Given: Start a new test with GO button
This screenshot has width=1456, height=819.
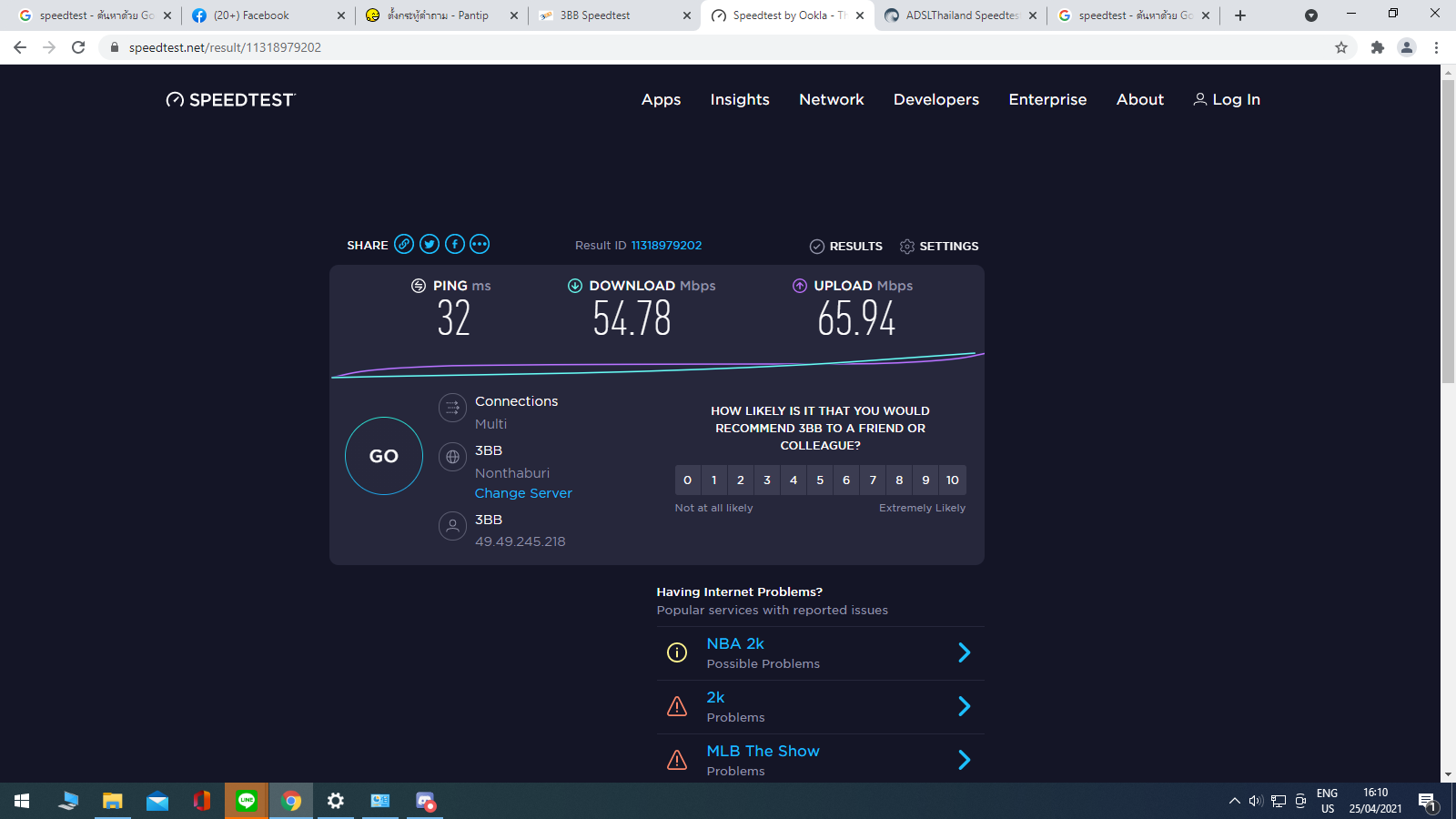Looking at the screenshot, I should pos(384,456).
